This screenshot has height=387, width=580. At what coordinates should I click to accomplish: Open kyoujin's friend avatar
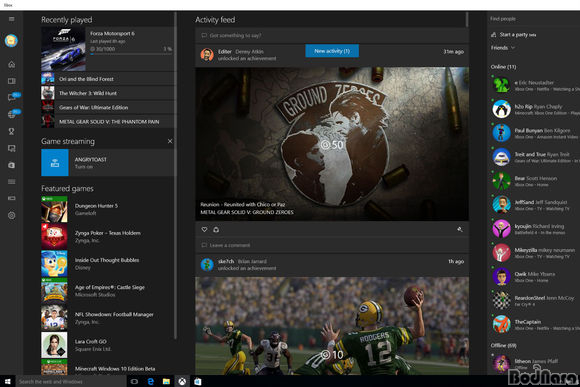point(502,229)
